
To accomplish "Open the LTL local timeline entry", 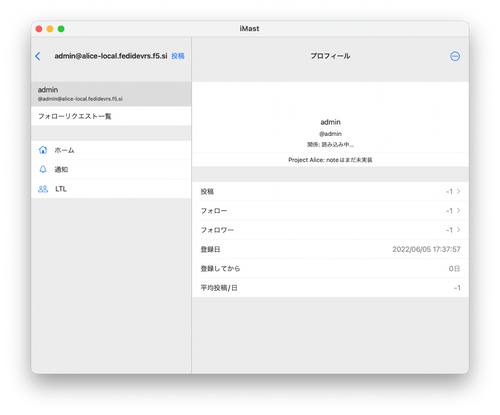I will point(111,189).
